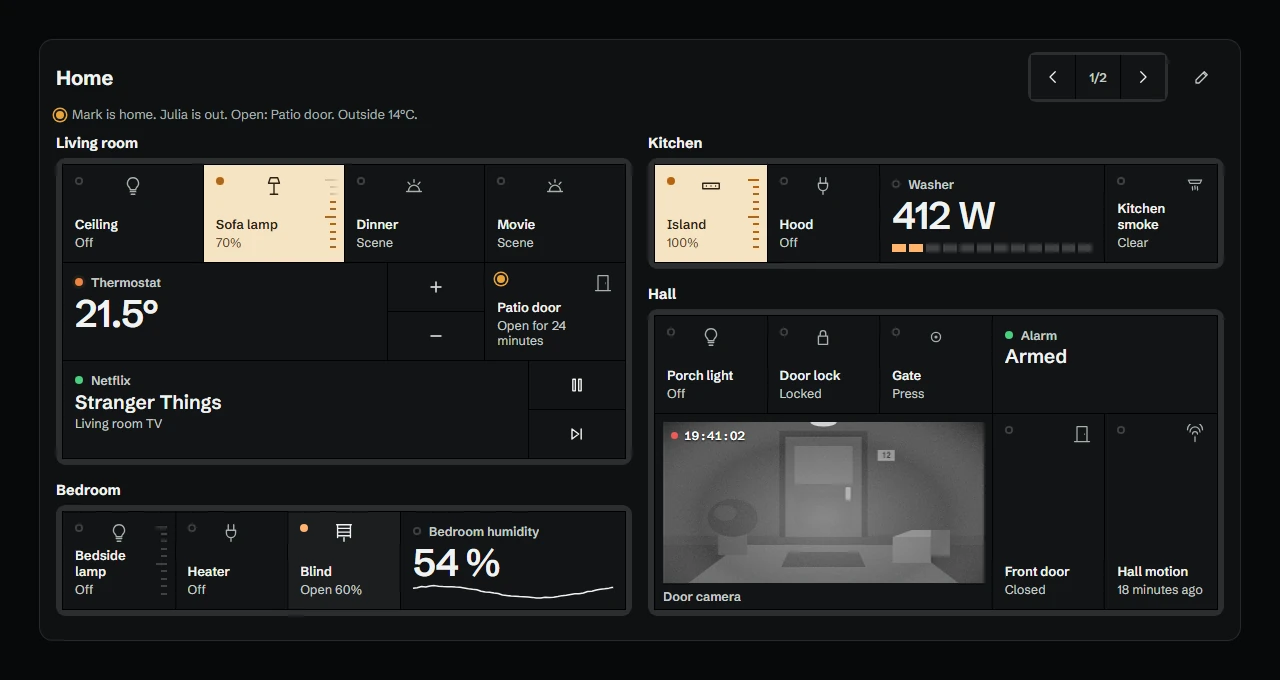Click the Front door 'Closed' status
This screenshot has width=1280, height=680.
pos(1025,590)
